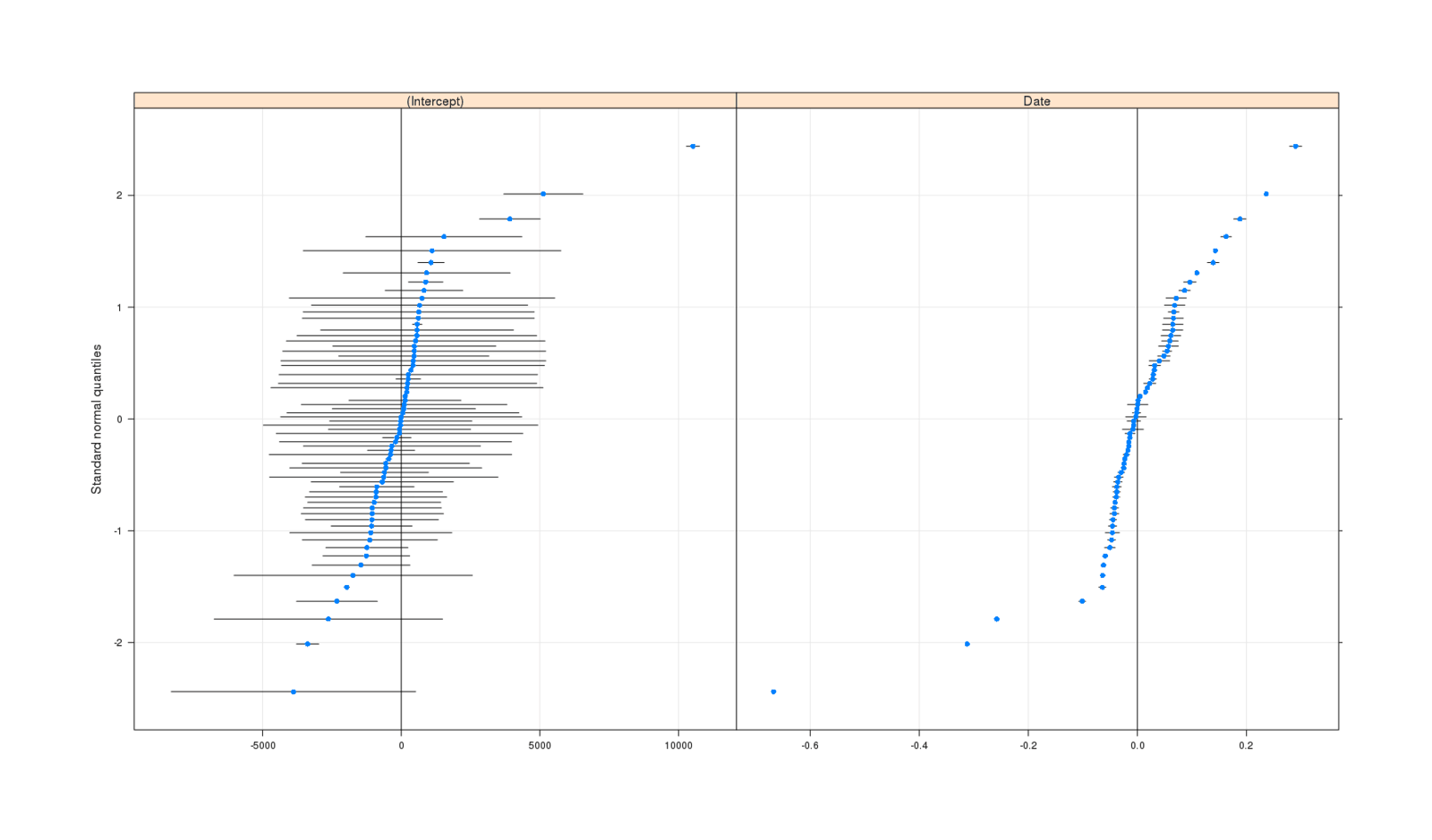
Task: Select the lowest Date outlier point
Action: 773,692
